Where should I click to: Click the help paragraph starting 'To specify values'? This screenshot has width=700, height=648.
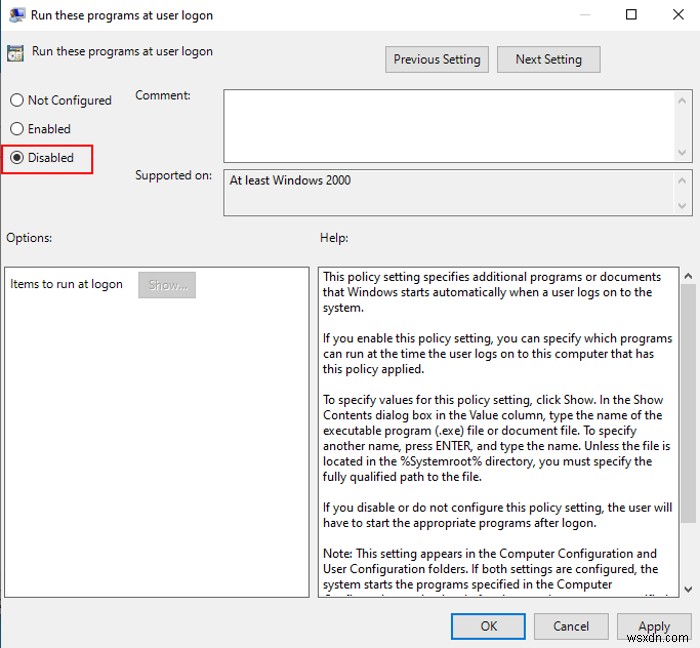(496, 439)
